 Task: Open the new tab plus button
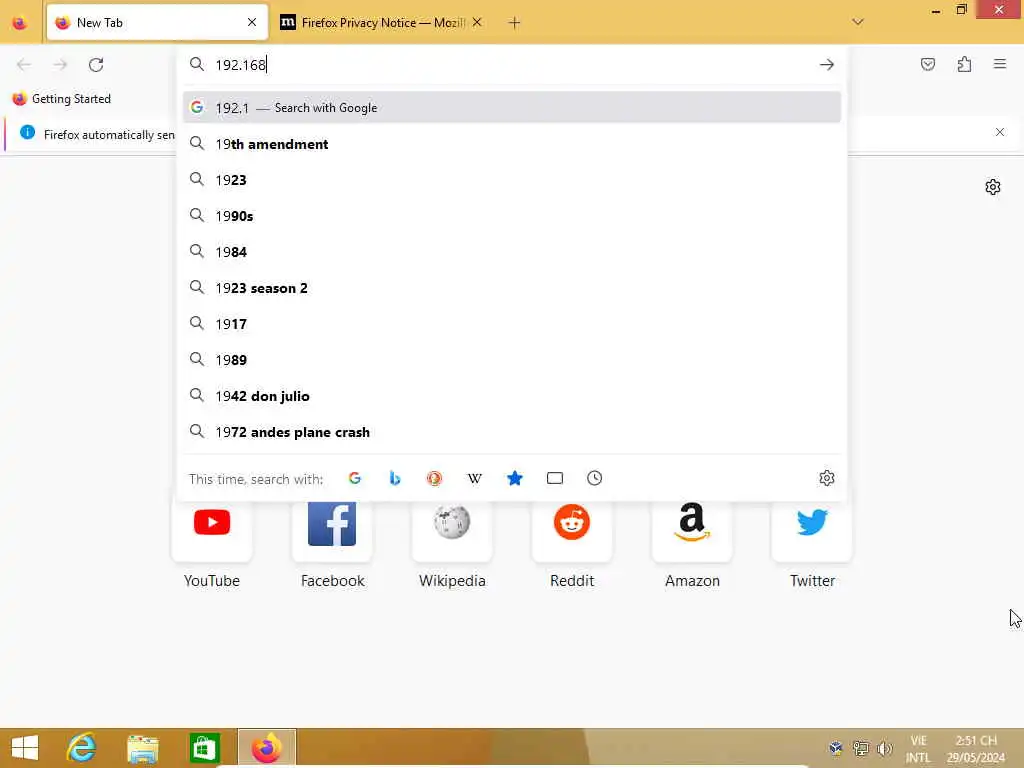tap(514, 23)
